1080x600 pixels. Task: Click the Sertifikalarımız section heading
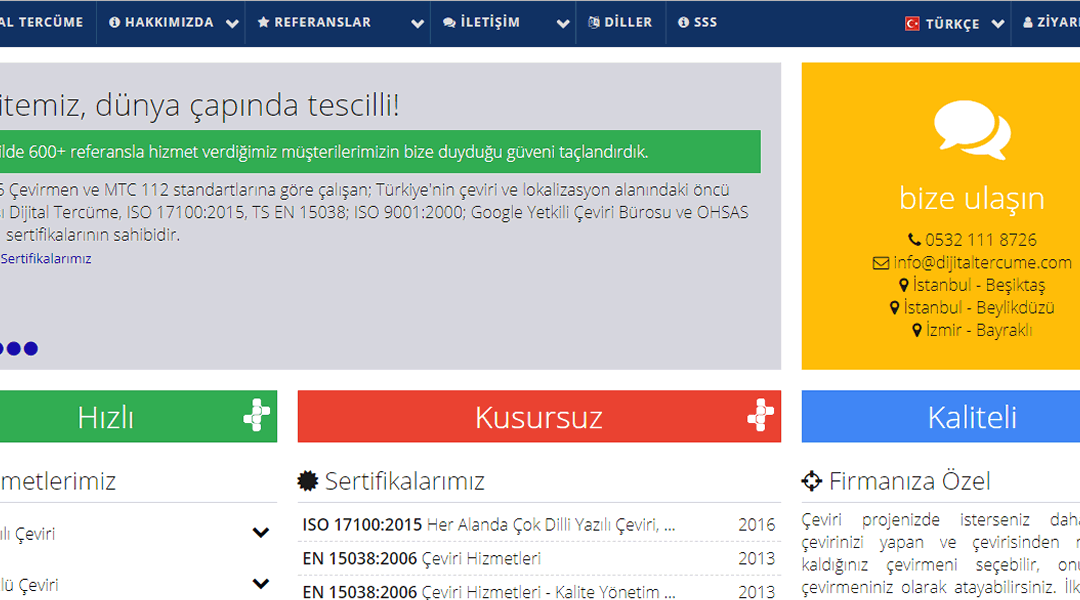(404, 481)
